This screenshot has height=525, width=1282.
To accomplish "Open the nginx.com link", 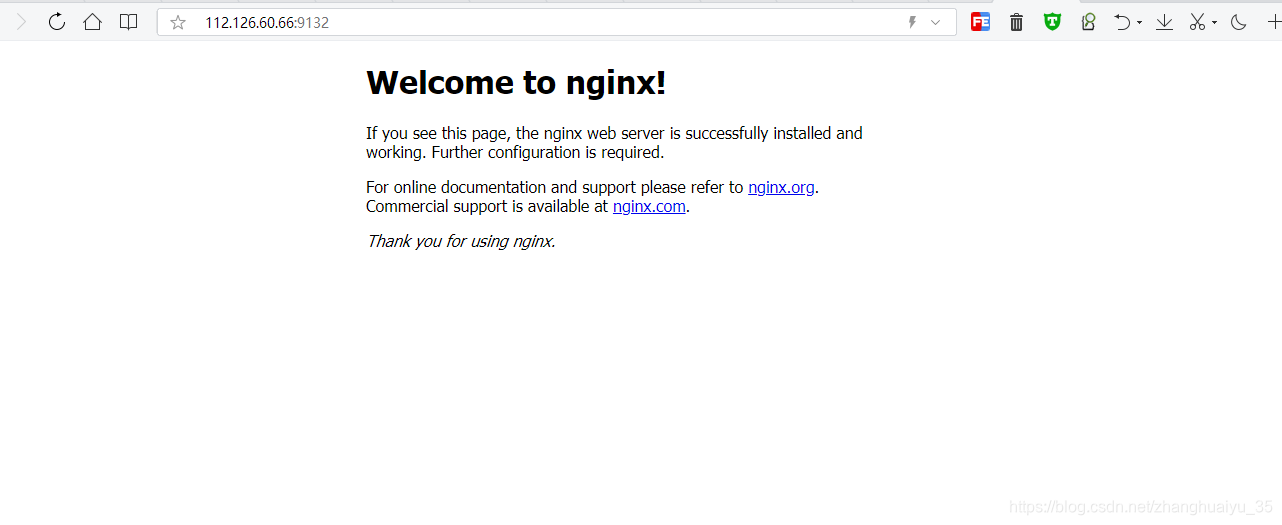I will coord(649,207).
